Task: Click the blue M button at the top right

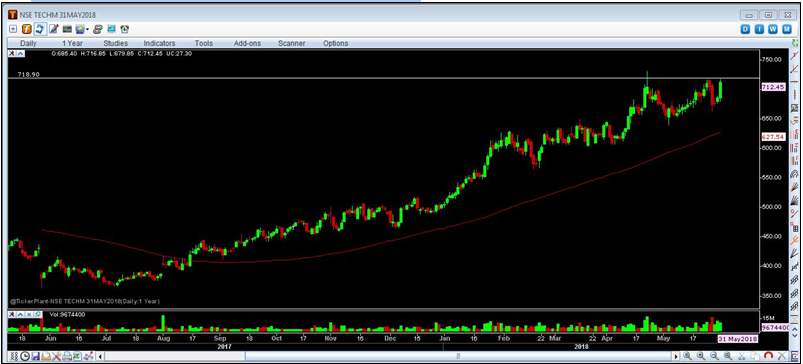Action: (x=787, y=30)
